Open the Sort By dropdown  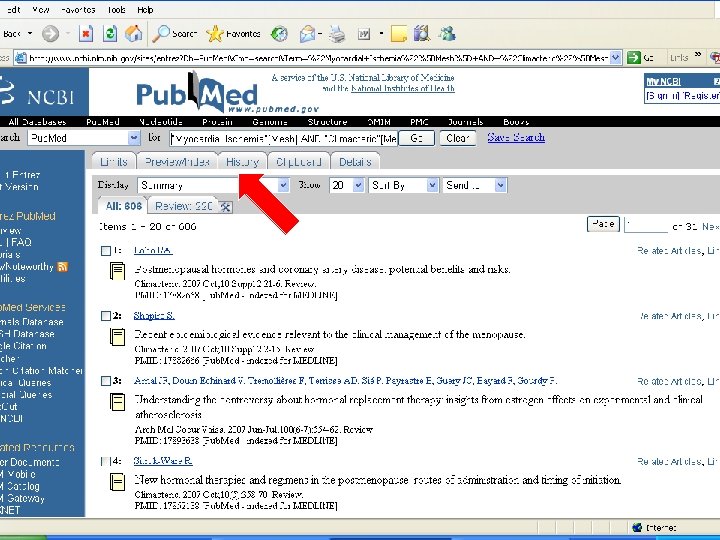pyautogui.click(x=432, y=186)
